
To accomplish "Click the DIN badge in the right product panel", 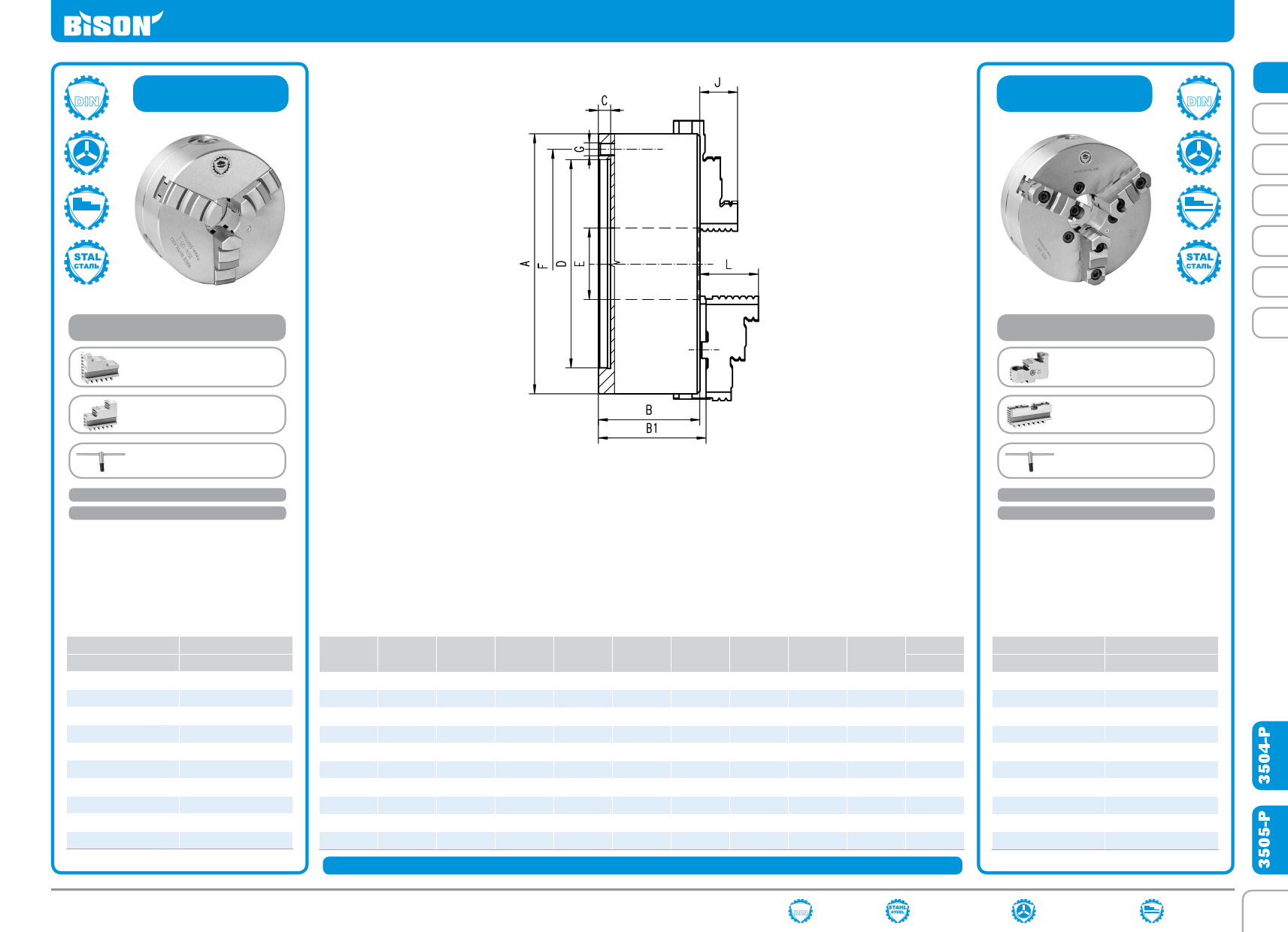I will coord(1199,98).
